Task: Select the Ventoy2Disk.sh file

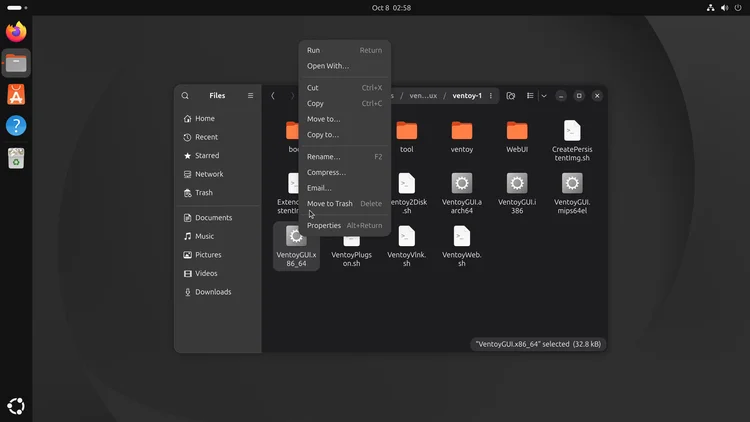Action: pos(408,193)
